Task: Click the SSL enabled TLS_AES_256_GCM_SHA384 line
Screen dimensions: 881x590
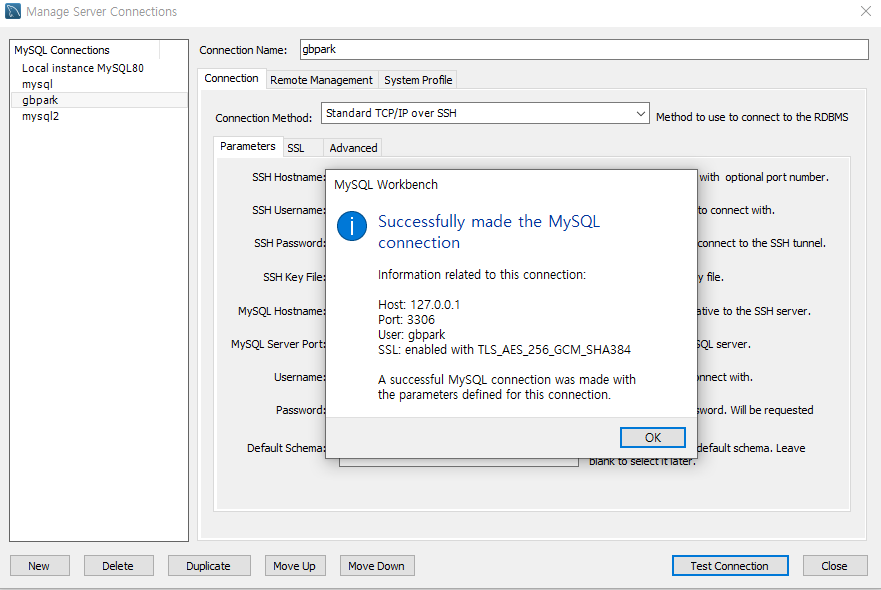Action: 504,350
